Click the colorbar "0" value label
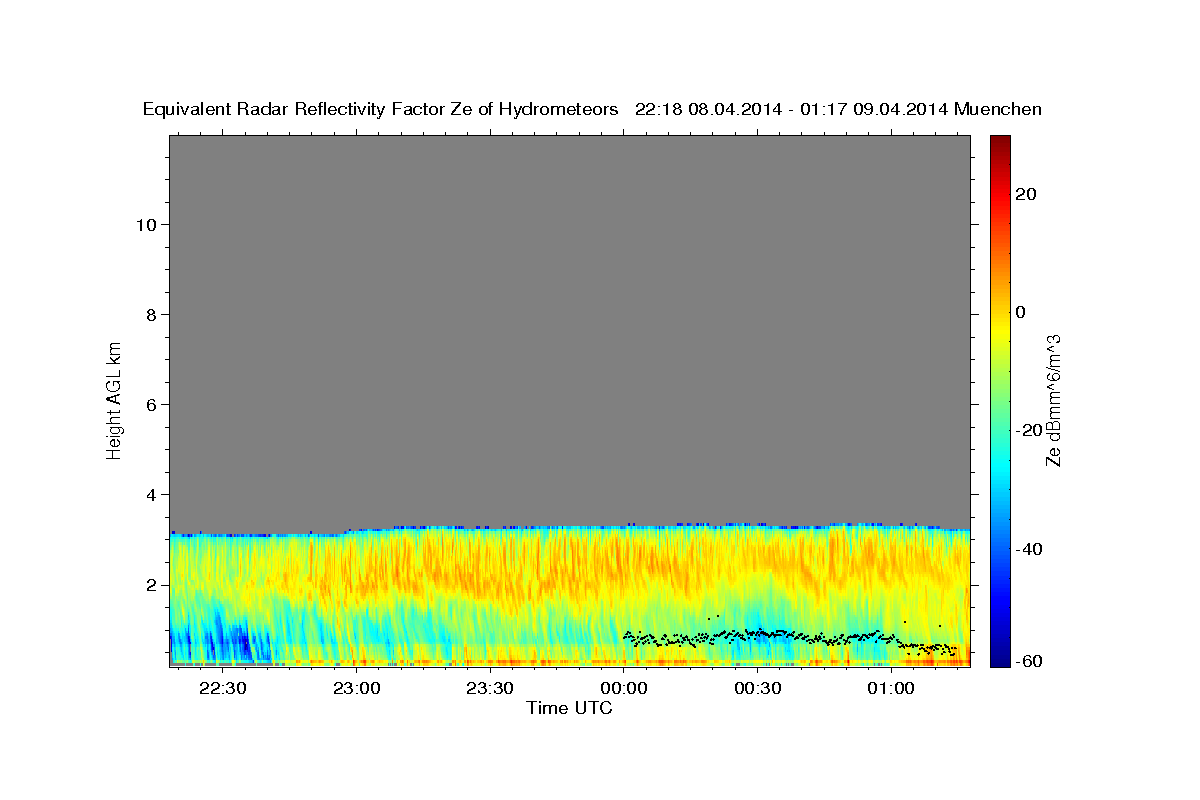This screenshot has height=800, width=1200. (x=1020, y=312)
